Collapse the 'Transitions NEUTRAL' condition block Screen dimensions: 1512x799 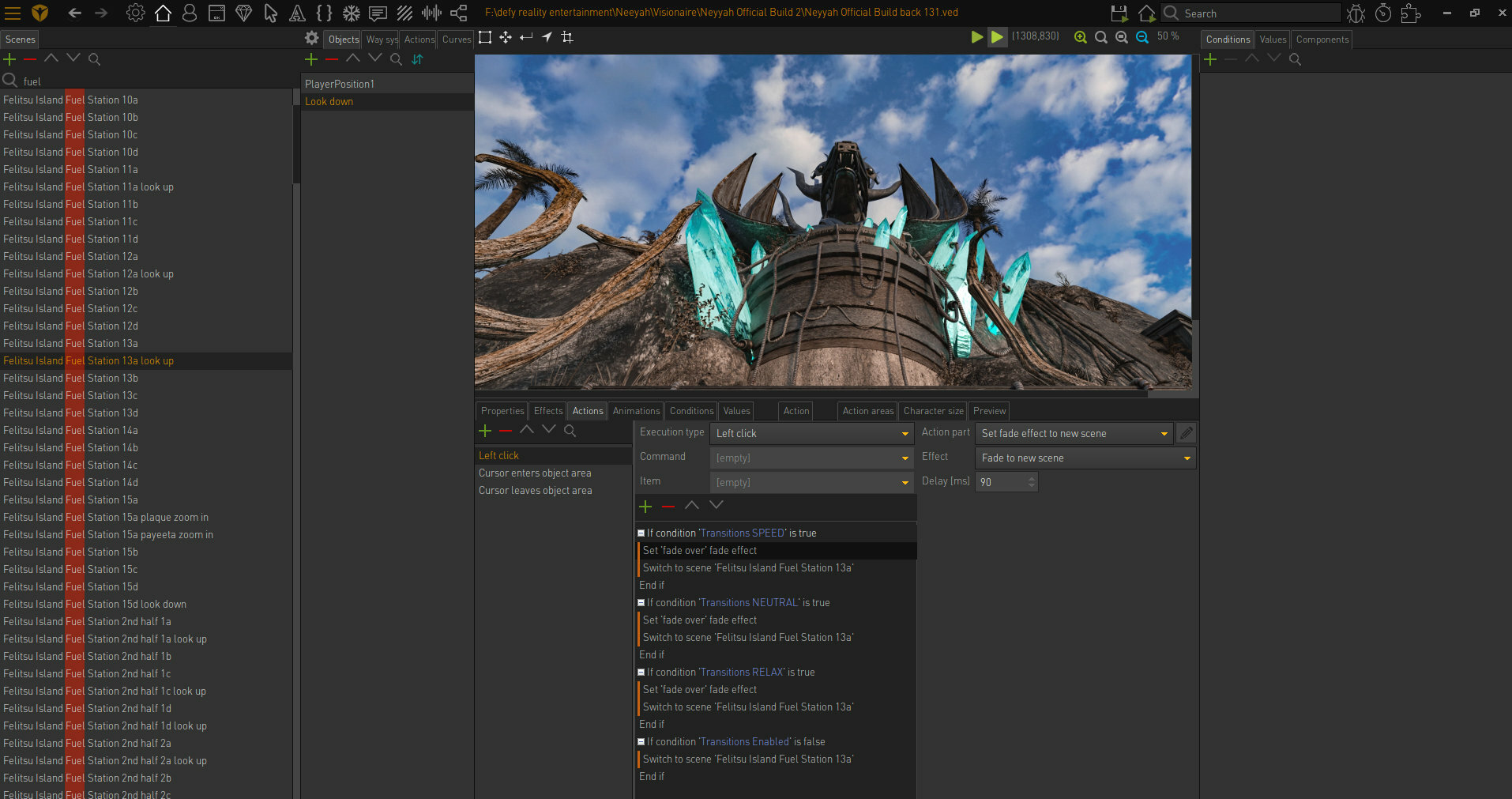(641, 603)
